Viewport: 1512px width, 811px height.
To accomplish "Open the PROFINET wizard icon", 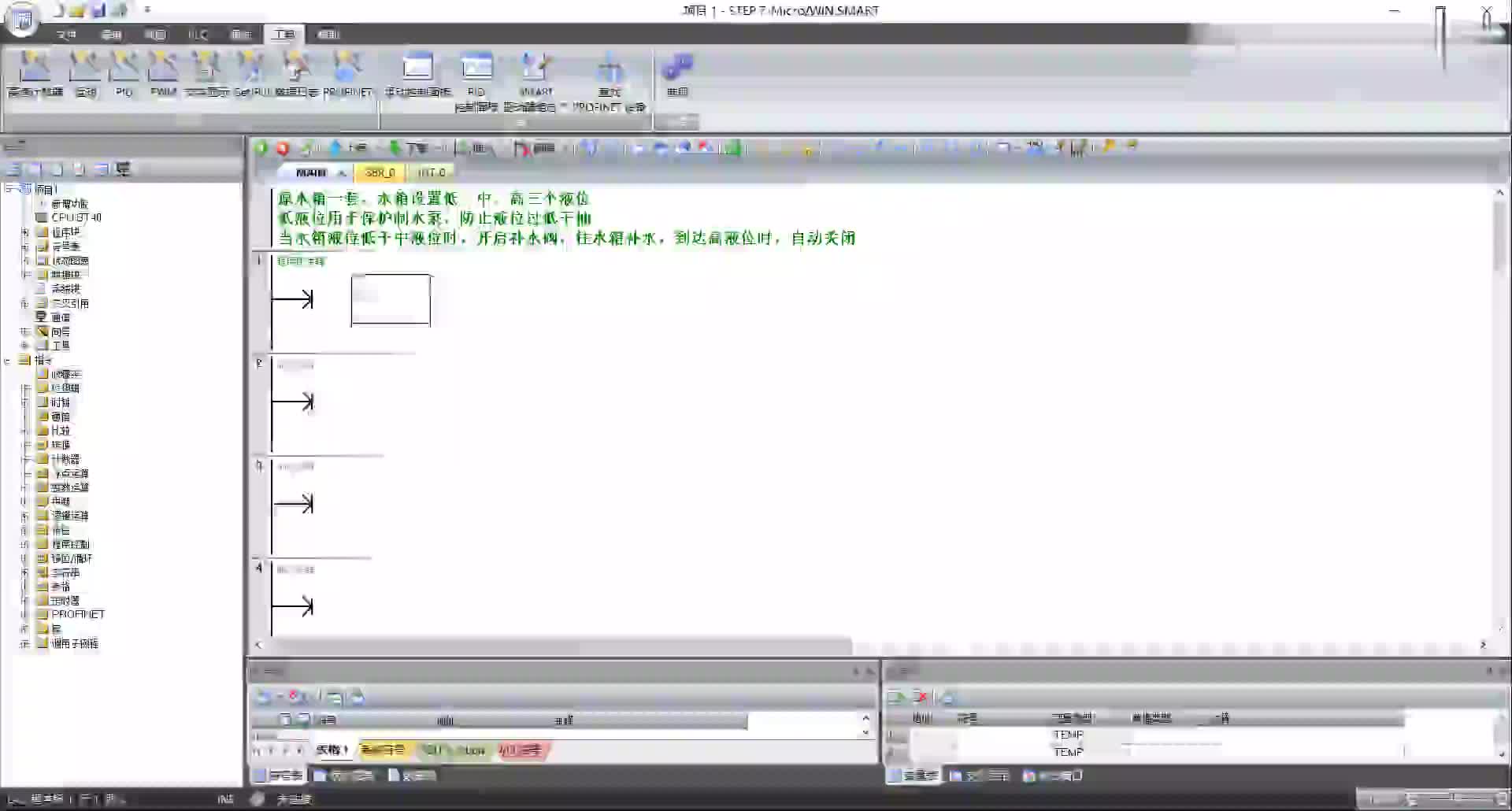I will tap(346, 74).
